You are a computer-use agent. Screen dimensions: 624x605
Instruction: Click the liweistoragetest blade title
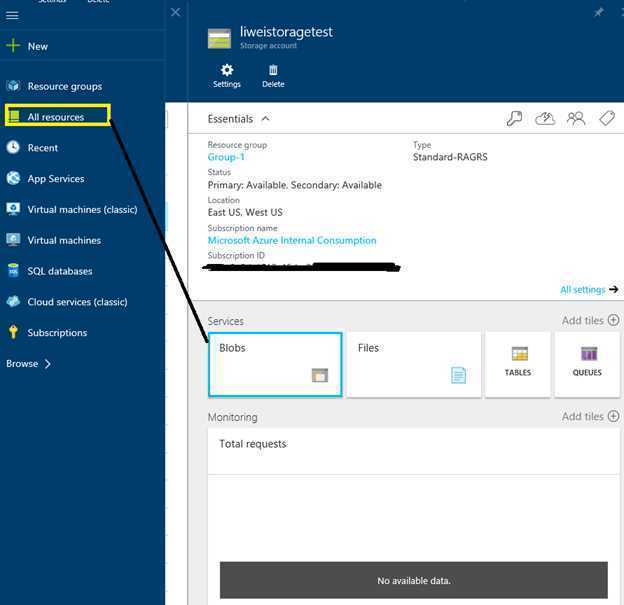click(x=286, y=32)
